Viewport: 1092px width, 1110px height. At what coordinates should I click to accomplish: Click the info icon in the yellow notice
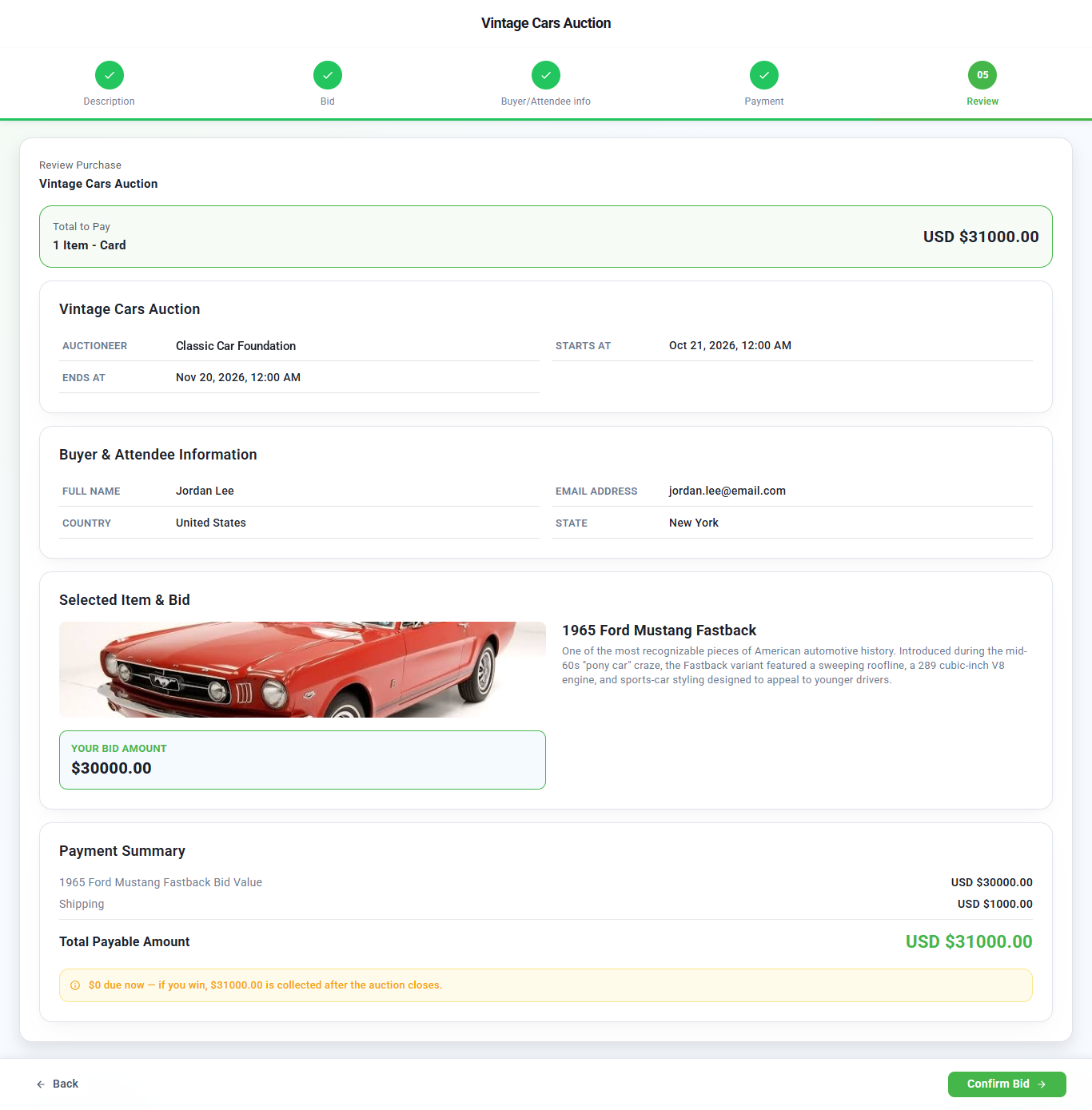(x=75, y=985)
